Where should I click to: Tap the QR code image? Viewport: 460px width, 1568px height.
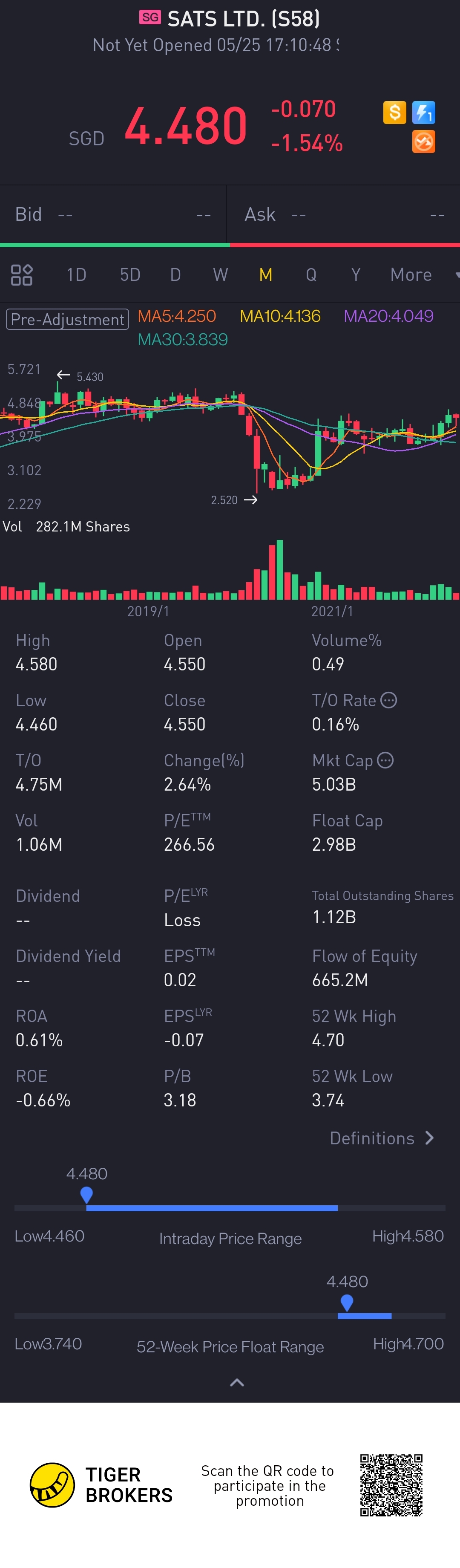391,1485
